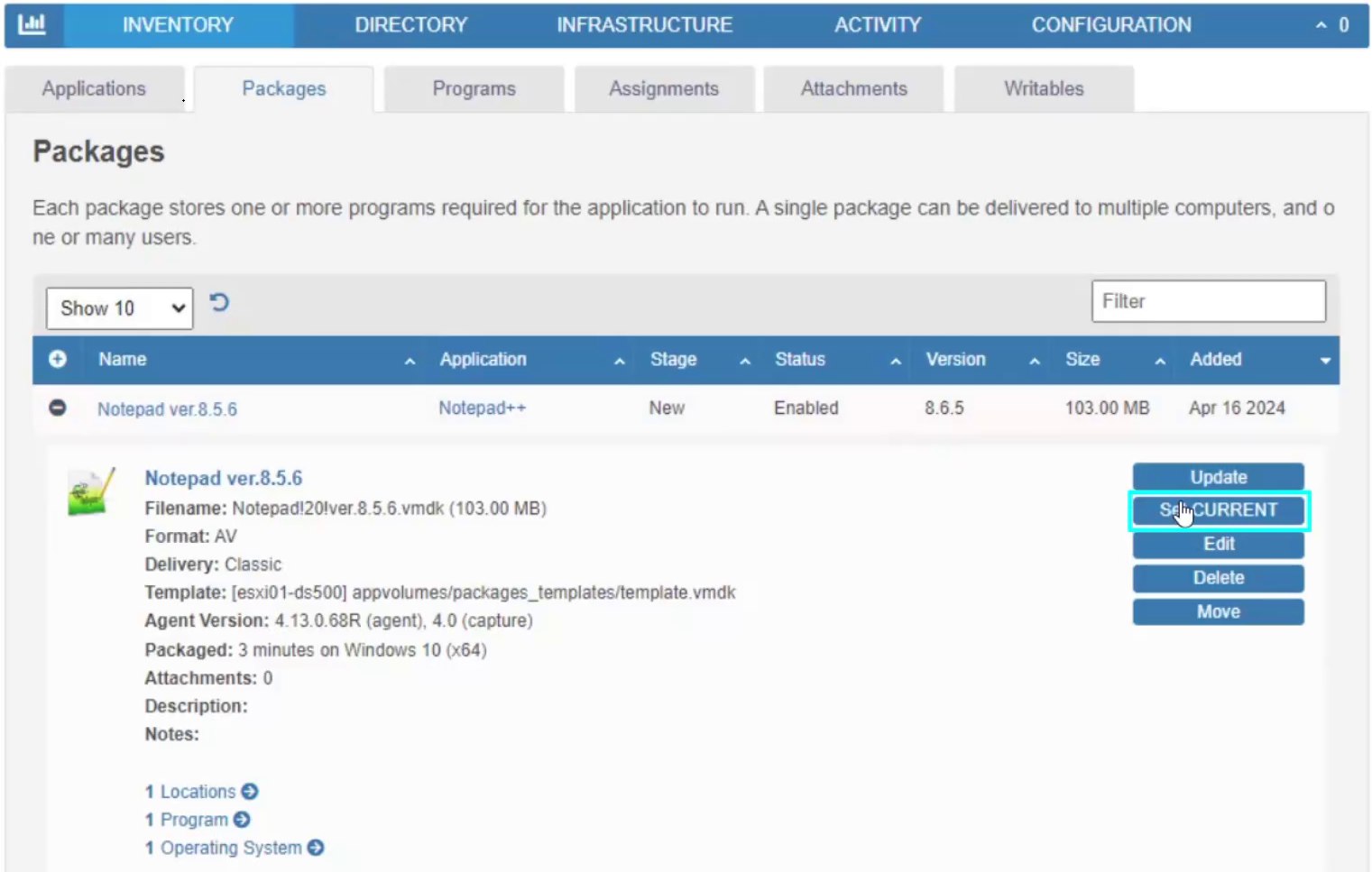Click inside the Filter input field

click(1208, 301)
